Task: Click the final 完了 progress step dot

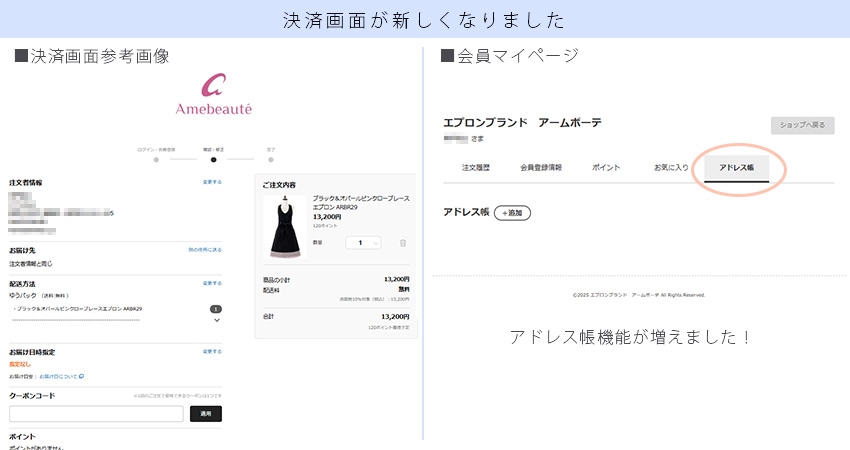Action: pos(270,159)
